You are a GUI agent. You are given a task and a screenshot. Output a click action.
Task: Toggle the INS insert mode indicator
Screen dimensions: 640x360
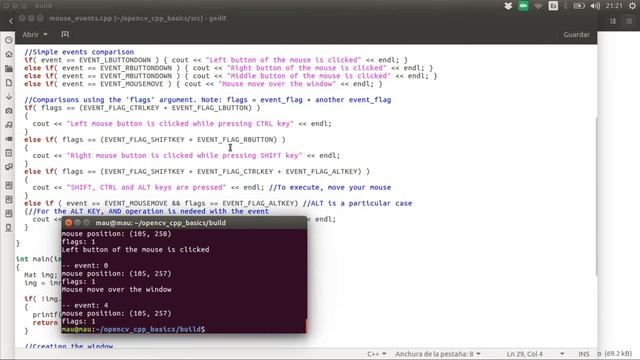(x=584, y=354)
